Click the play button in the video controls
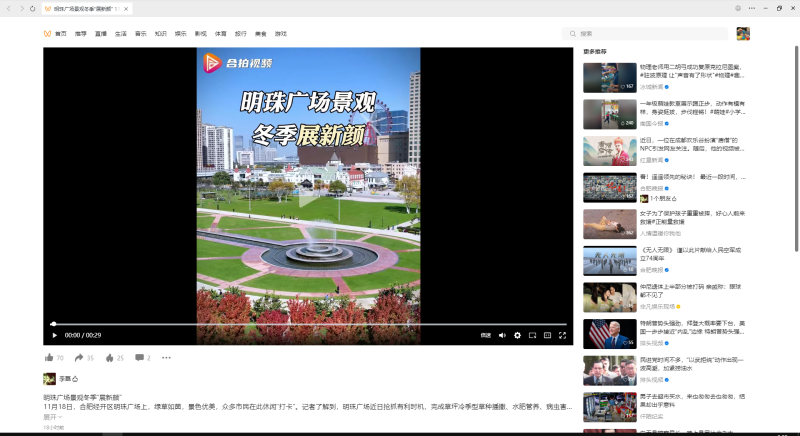The image size is (800, 436). click(54, 335)
